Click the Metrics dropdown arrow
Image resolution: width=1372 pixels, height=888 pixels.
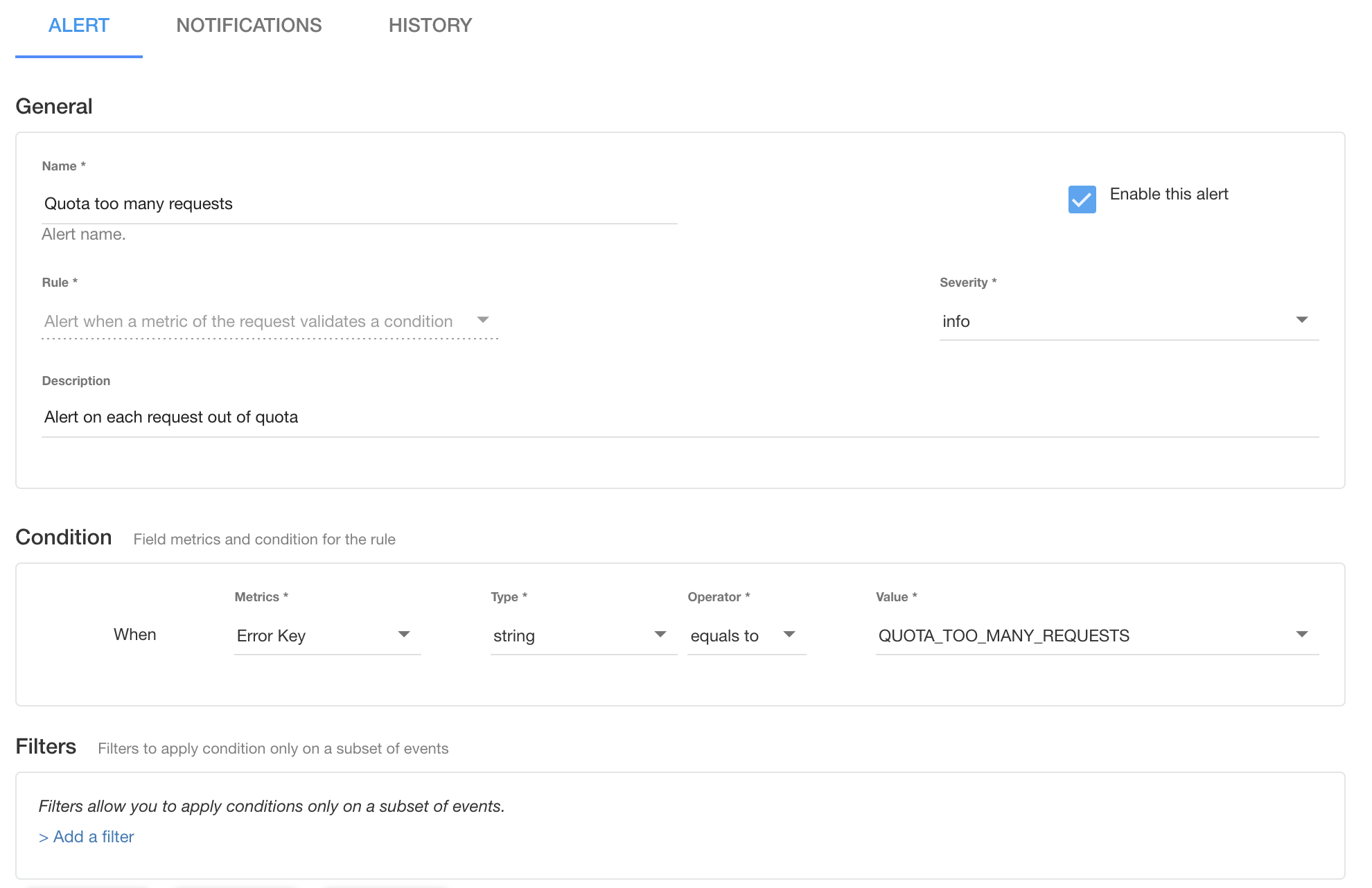click(404, 634)
